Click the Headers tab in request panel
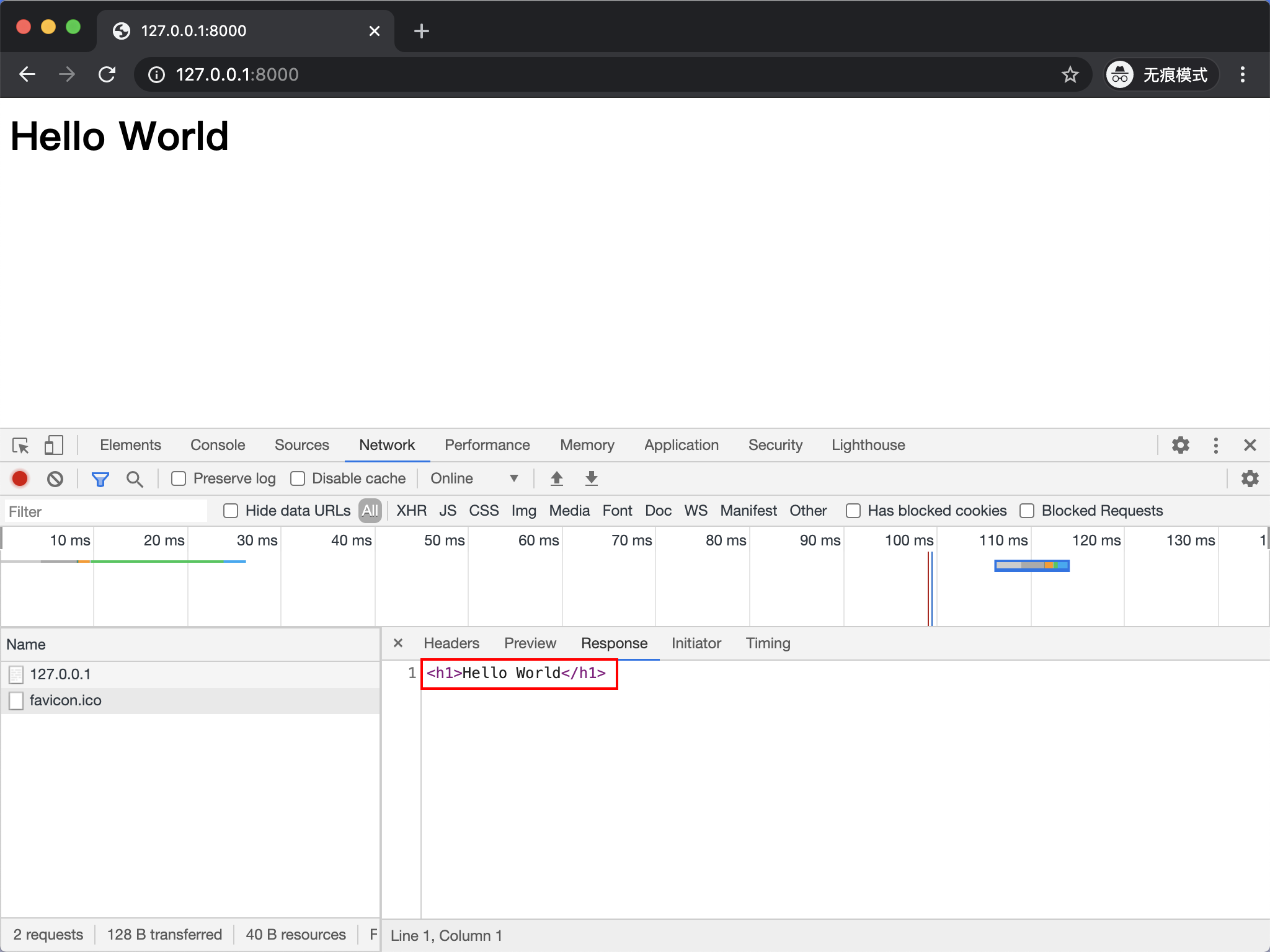The width and height of the screenshot is (1270, 952). click(x=452, y=642)
